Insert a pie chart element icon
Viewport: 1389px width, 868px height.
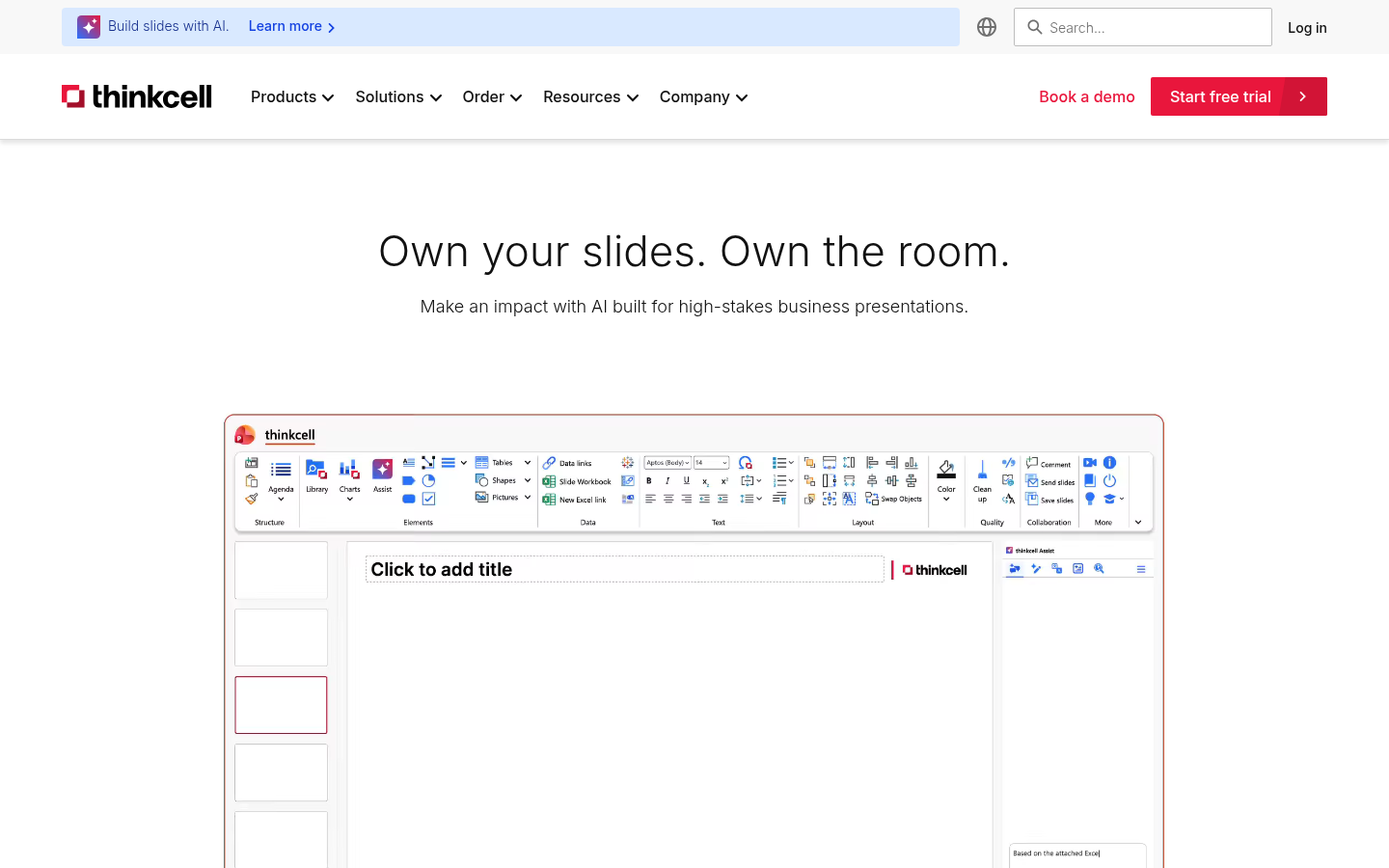[x=428, y=480]
